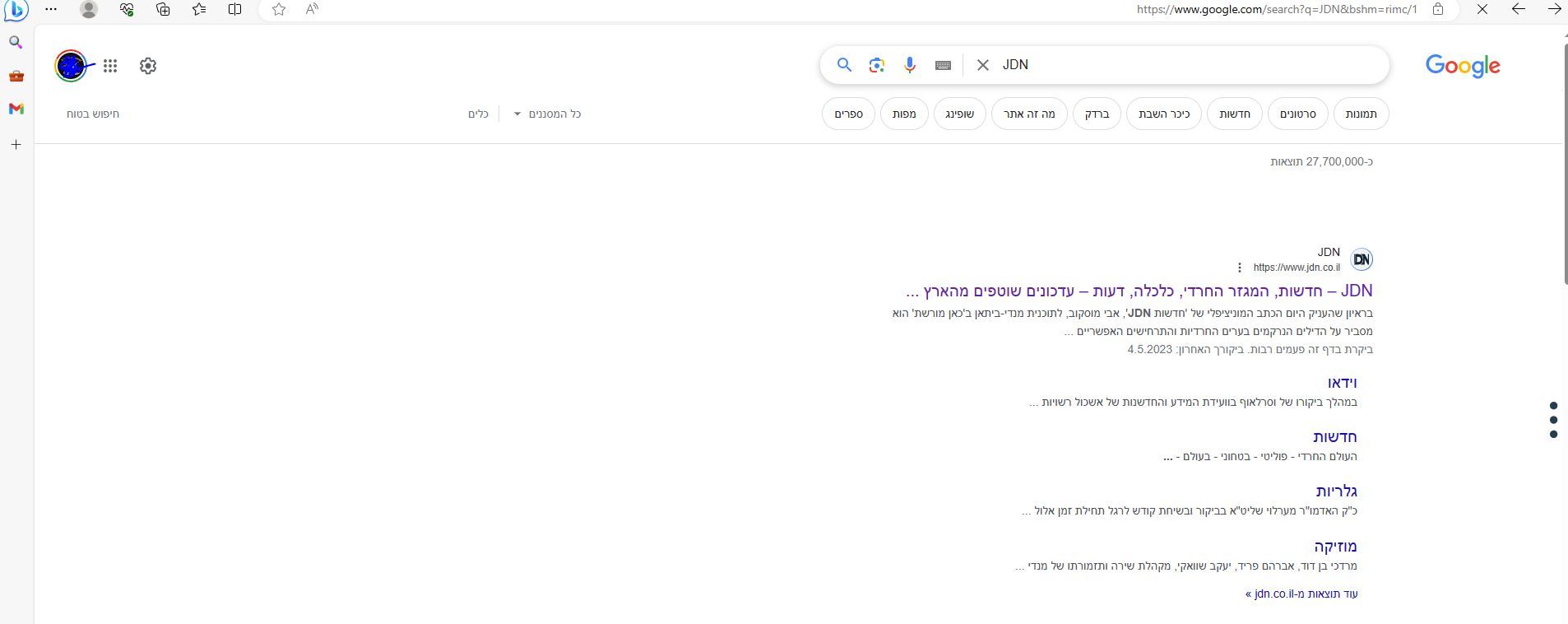Clear the search query X

983,65
